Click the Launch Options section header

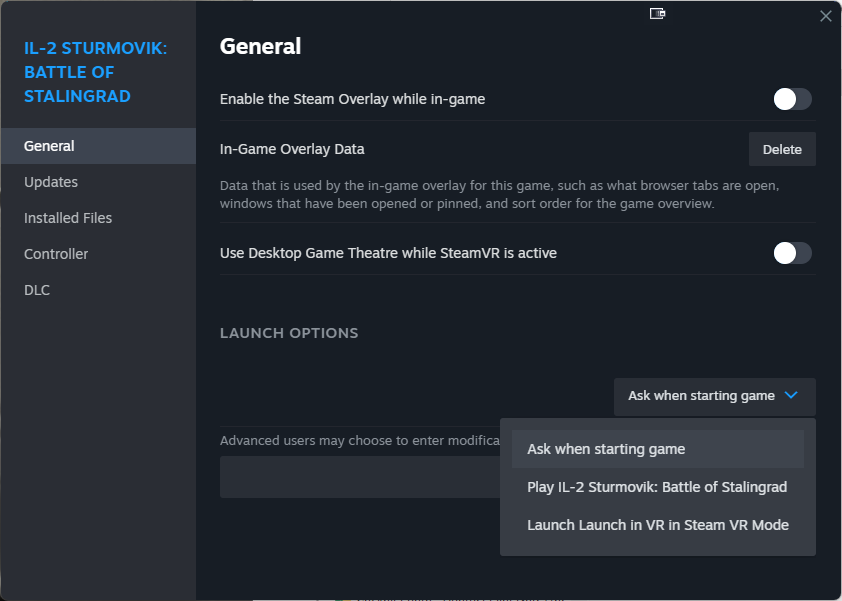pyautogui.click(x=289, y=333)
